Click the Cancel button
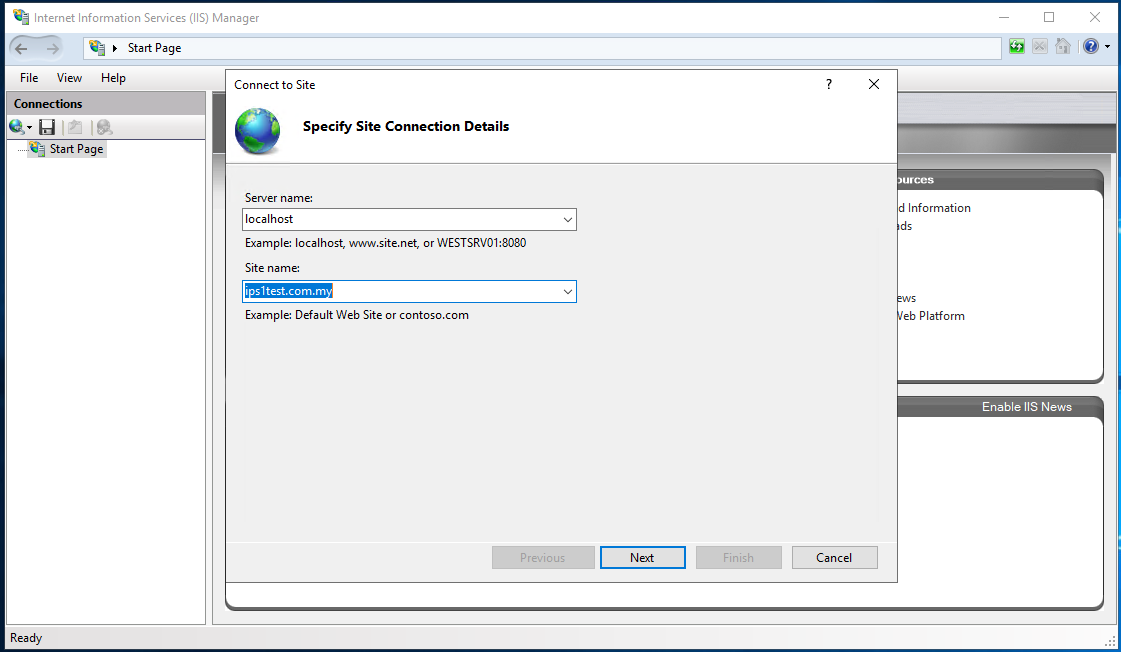The width and height of the screenshot is (1121, 652). pyautogui.click(x=834, y=558)
